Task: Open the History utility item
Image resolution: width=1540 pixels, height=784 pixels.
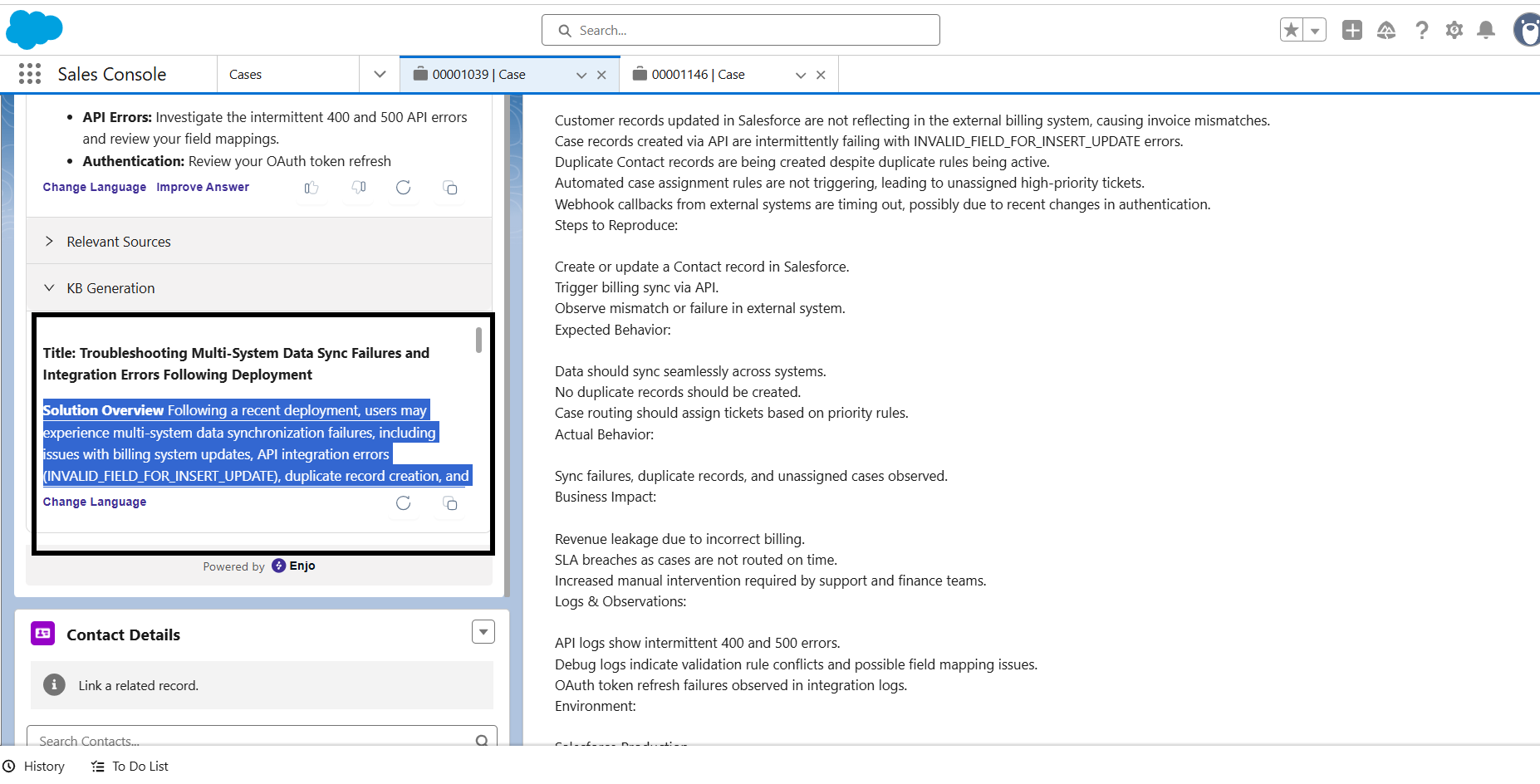Action: 34,766
